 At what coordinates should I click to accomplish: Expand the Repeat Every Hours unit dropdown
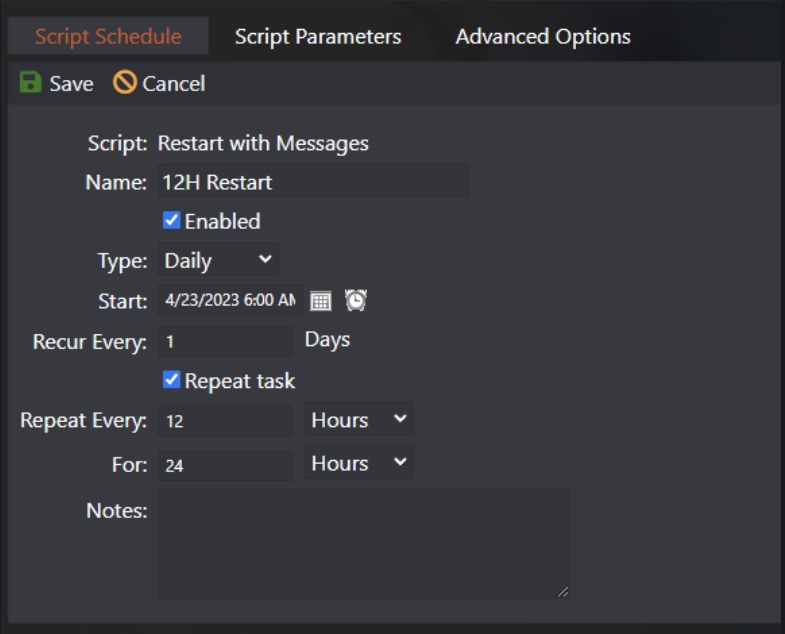click(358, 420)
